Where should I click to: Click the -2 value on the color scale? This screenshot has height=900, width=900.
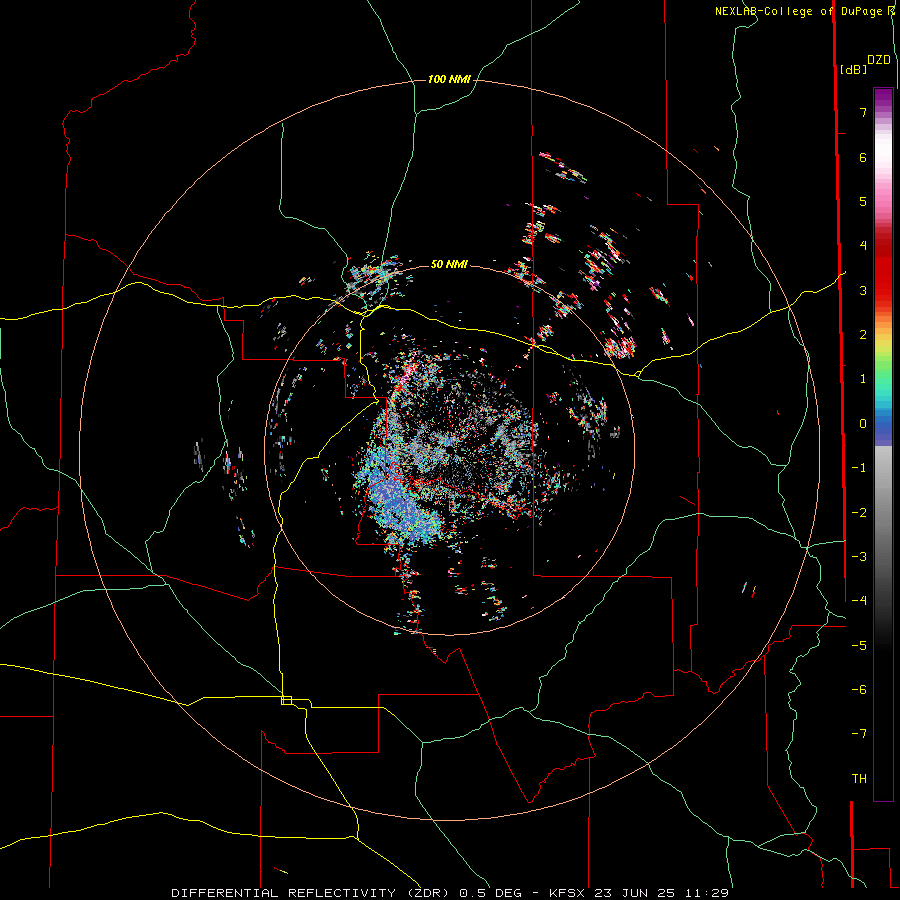[x=859, y=512]
